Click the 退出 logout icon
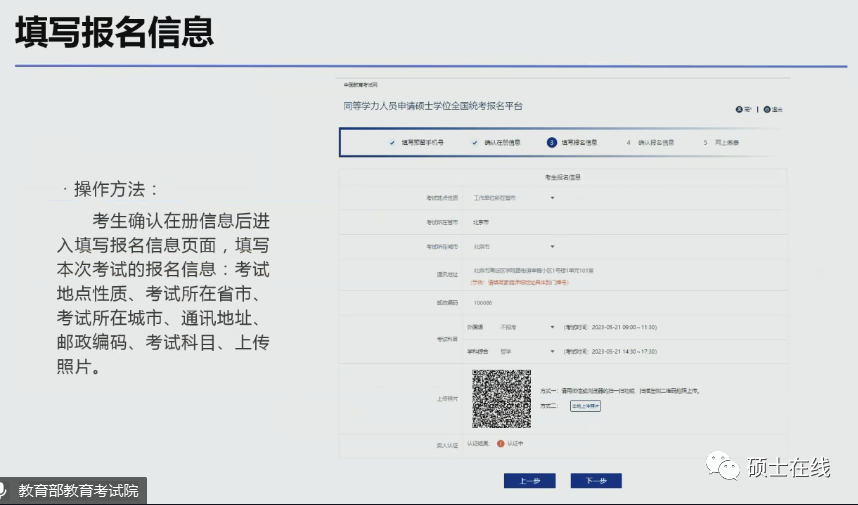This screenshot has width=858, height=505. click(767, 109)
